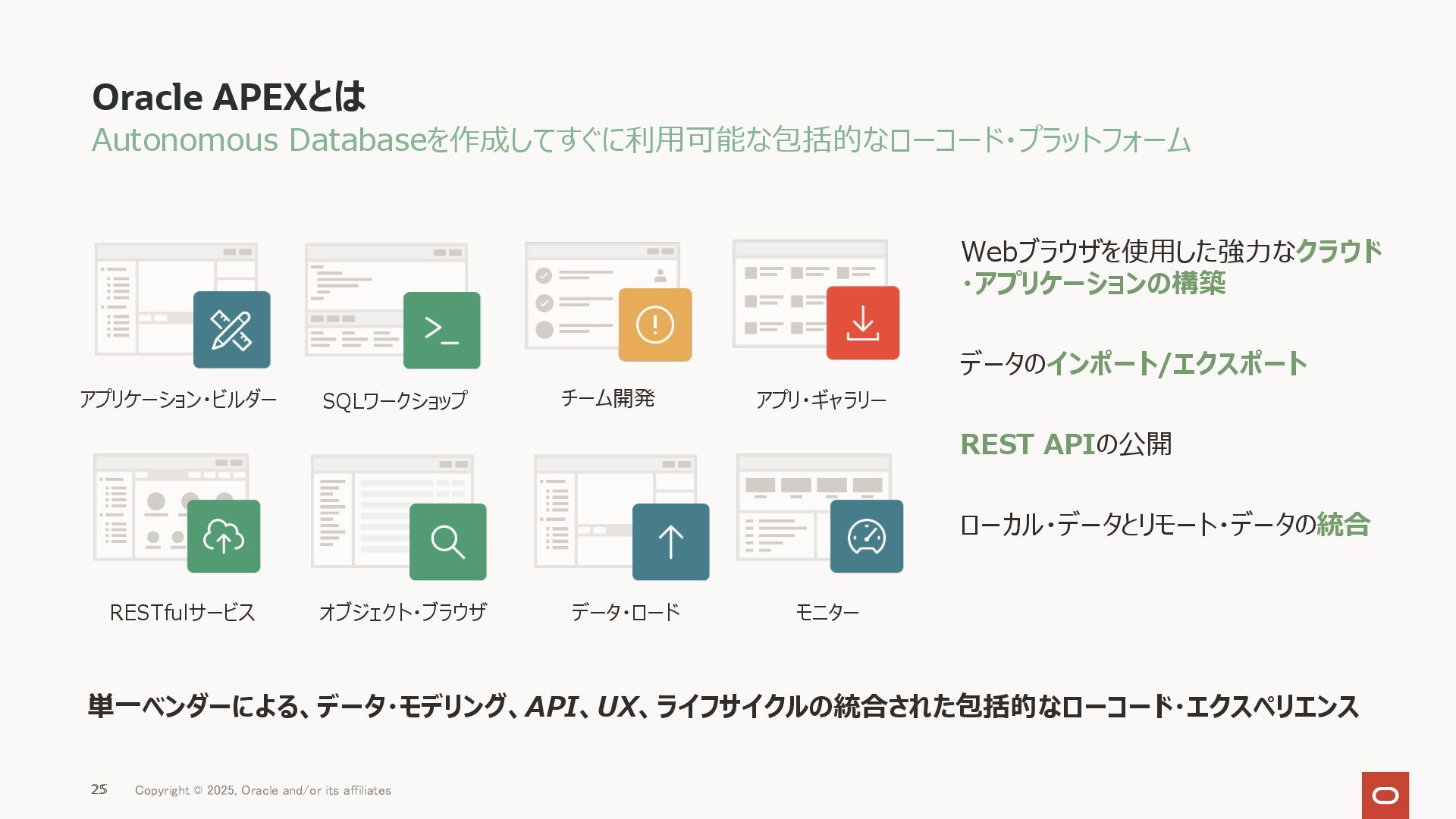Click the Autonomous Database subtitle line
The width and height of the screenshot is (1456, 819).
641,140
